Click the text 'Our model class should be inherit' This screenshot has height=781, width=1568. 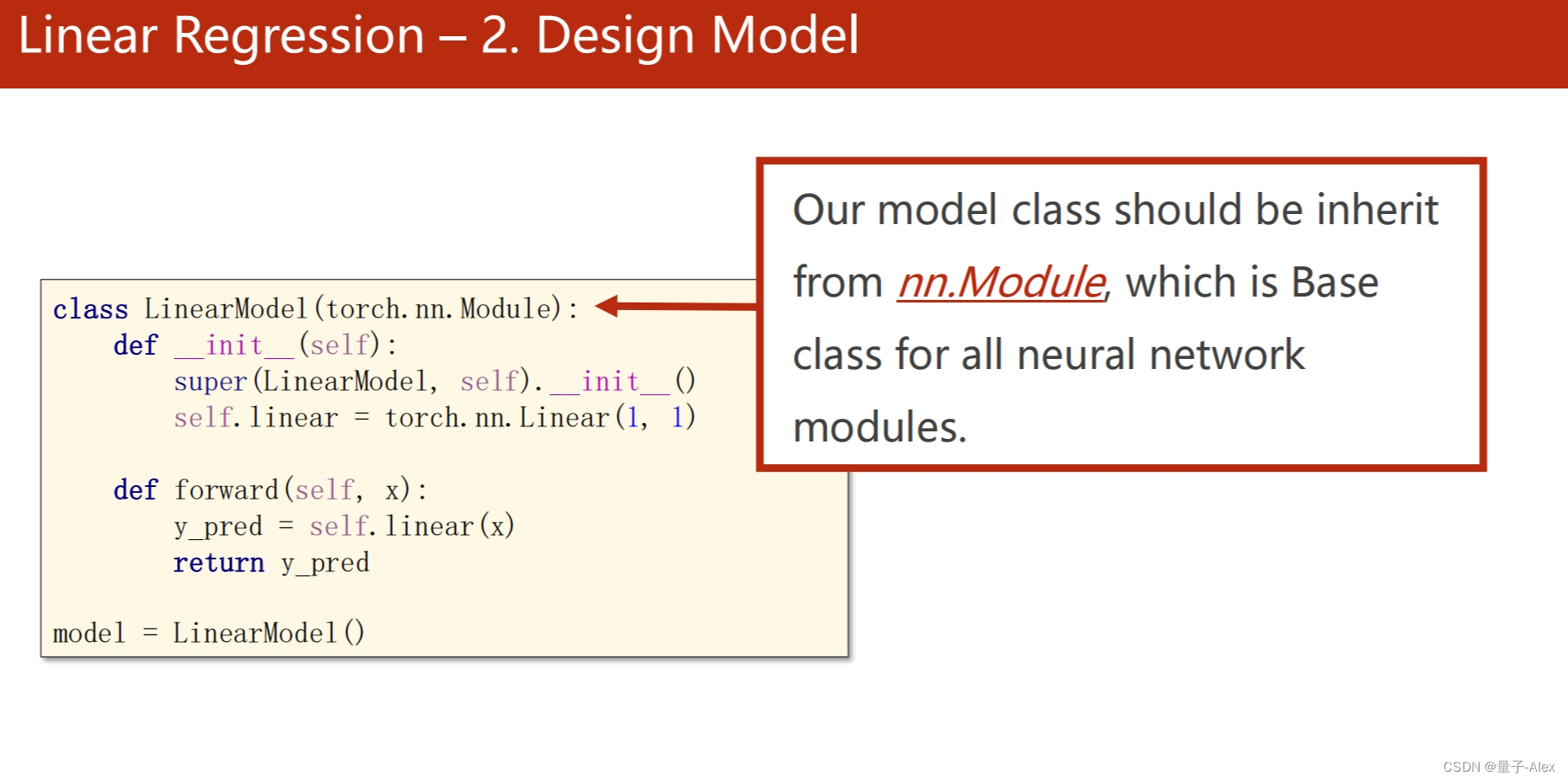point(1116,210)
